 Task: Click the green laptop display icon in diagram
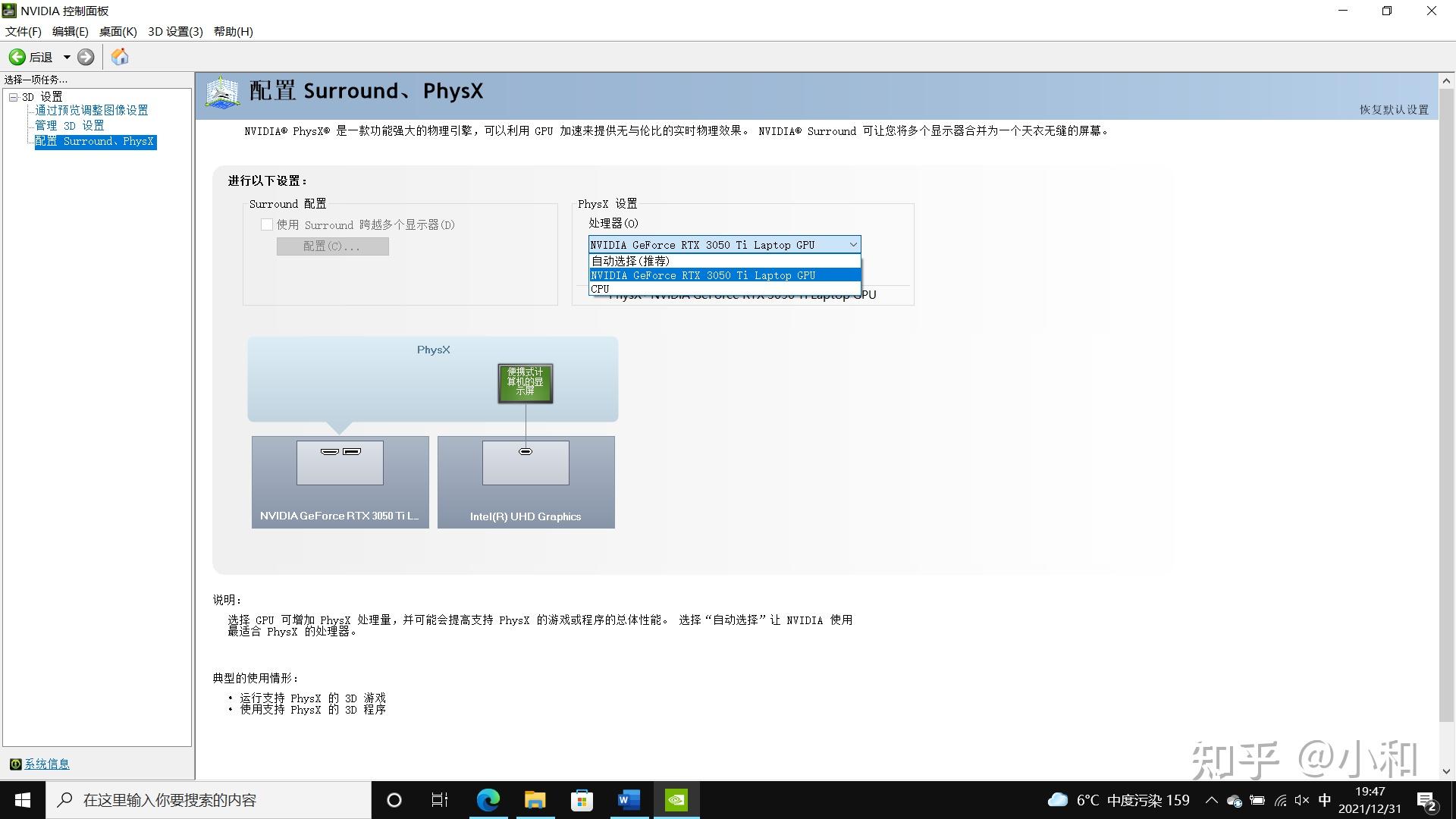[x=525, y=382]
